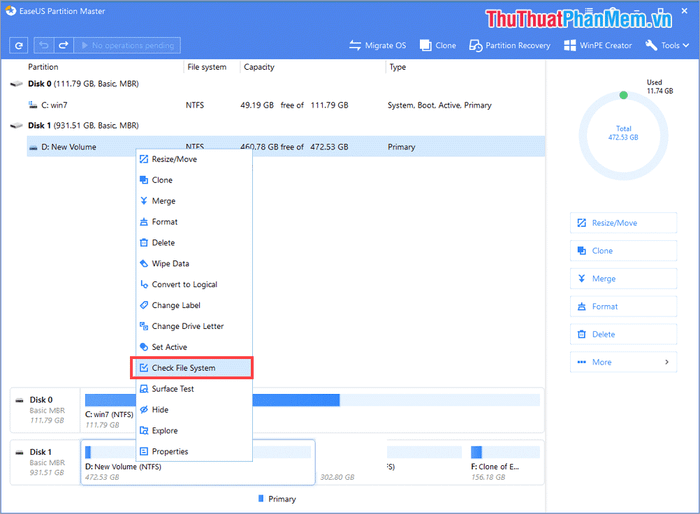Select Hide in context menu
The height and width of the screenshot is (514, 700).
pos(194,410)
